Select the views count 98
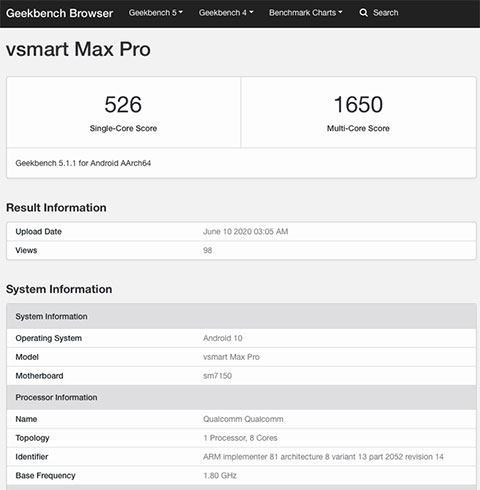This screenshot has height=490, width=480. (208, 250)
